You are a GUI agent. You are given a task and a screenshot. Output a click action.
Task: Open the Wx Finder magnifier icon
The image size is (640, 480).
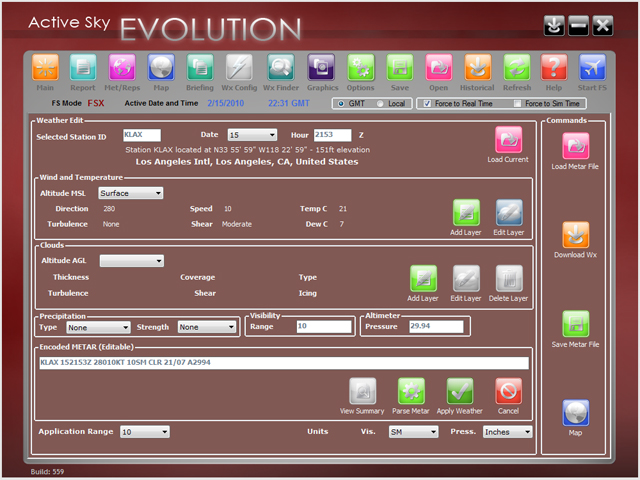(x=281, y=67)
